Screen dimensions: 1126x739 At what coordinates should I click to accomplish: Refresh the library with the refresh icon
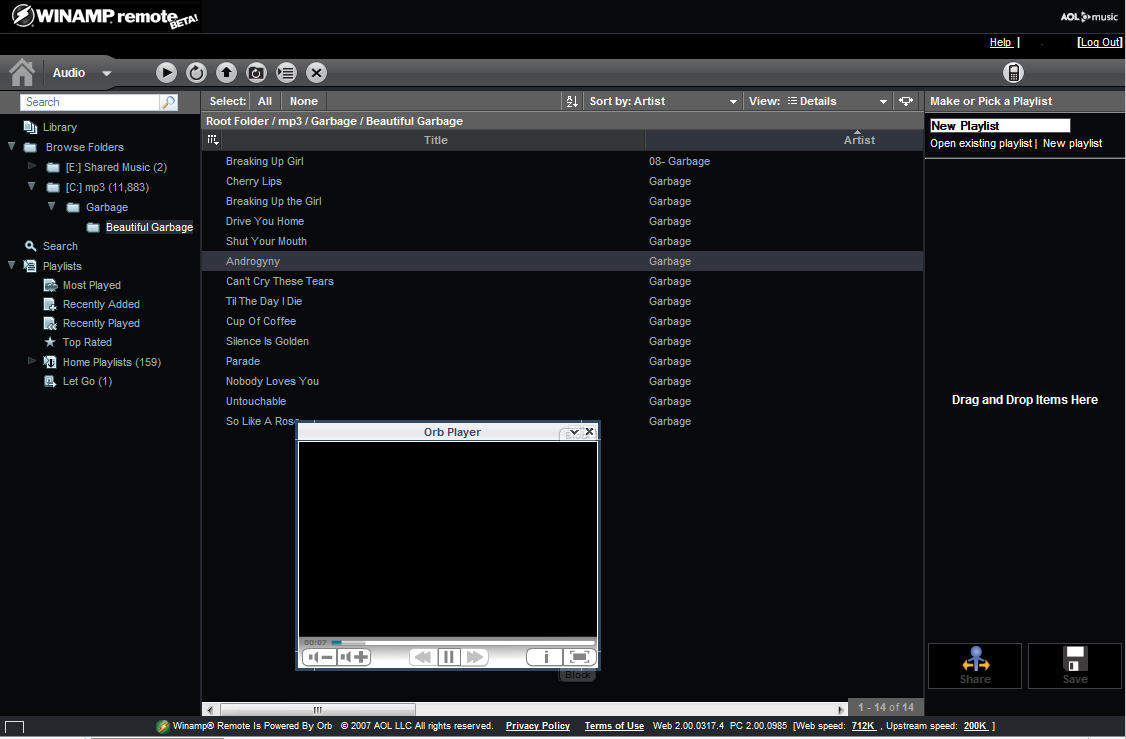tap(196, 72)
